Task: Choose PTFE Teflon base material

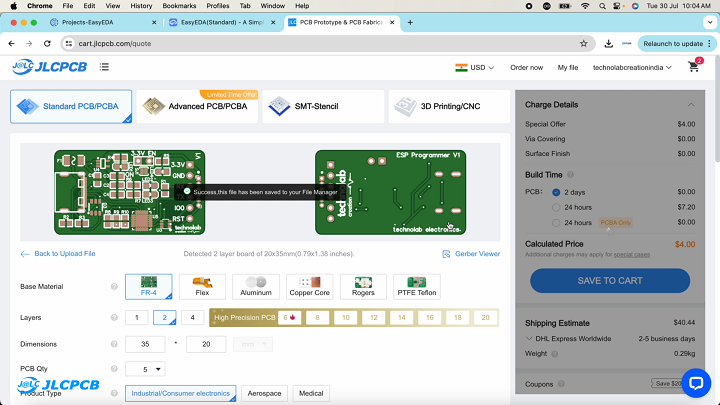Action: coord(417,287)
